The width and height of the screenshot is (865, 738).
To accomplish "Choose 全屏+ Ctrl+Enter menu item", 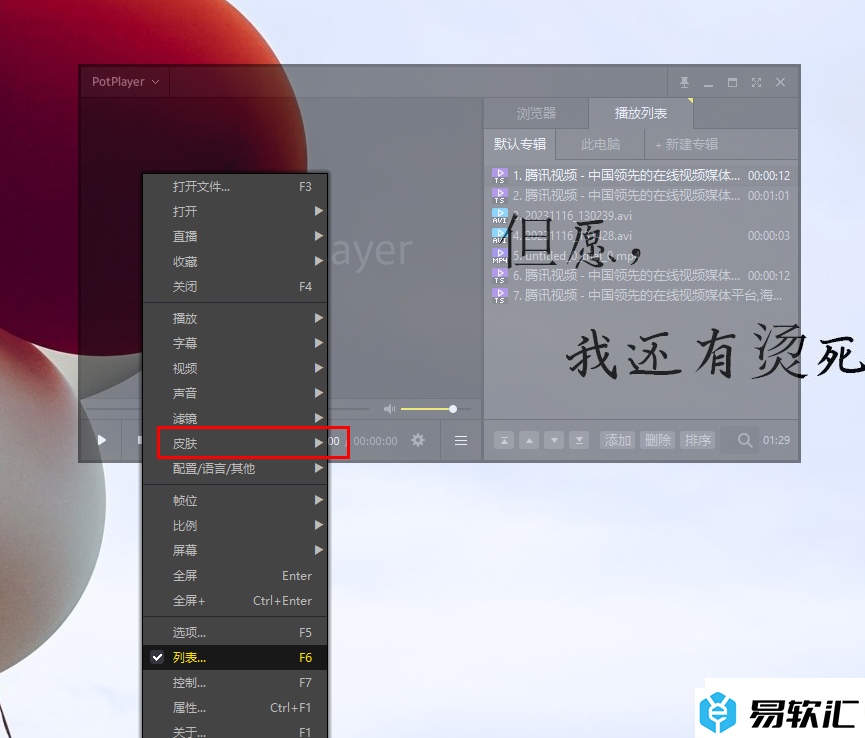I will coord(236,601).
